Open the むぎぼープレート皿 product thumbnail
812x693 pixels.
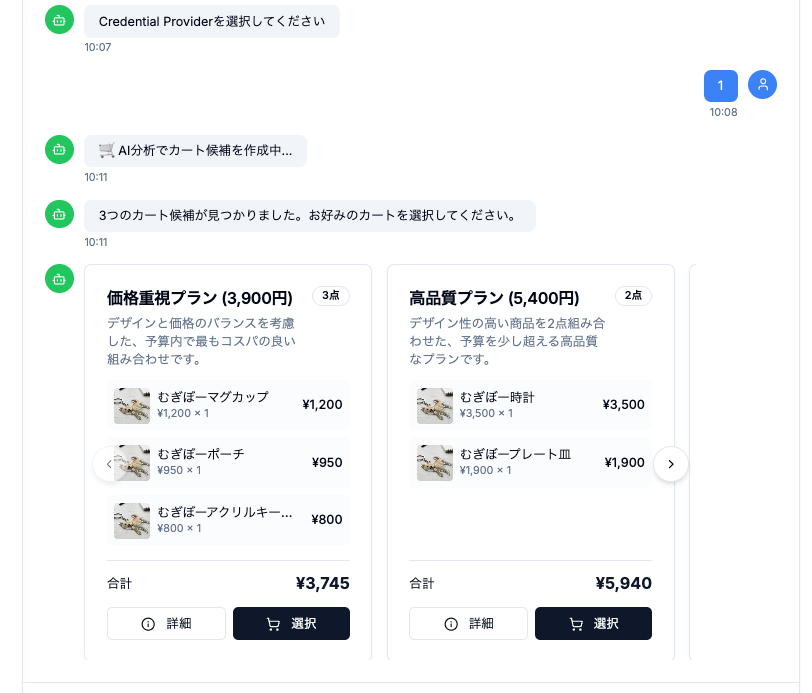435,463
